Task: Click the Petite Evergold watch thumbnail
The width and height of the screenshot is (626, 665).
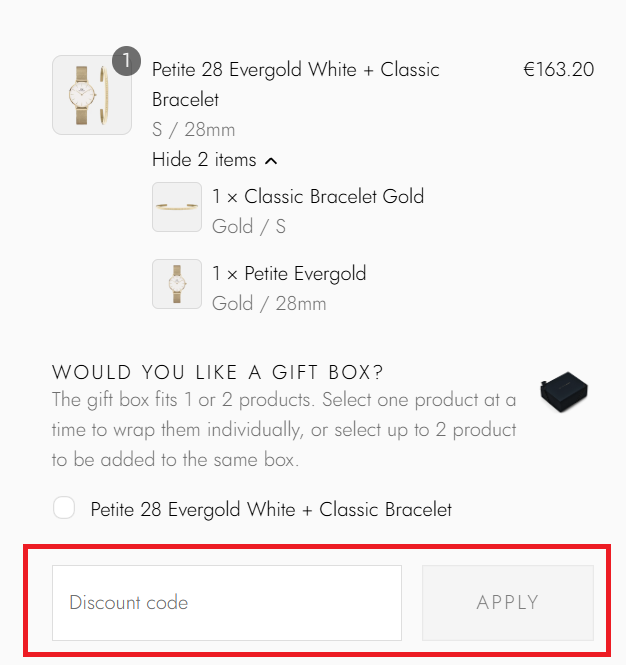Action: tap(177, 284)
